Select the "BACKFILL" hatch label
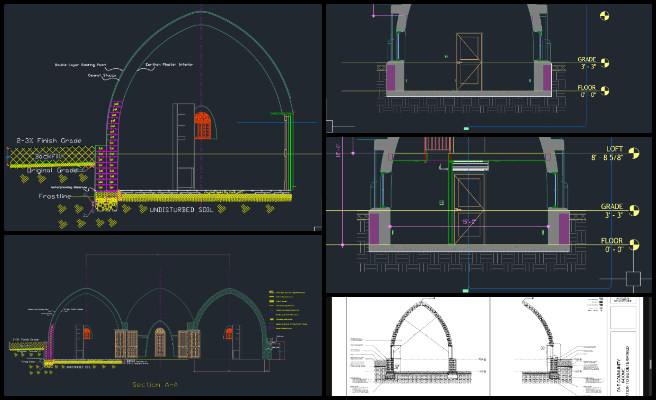This screenshot has width=656, height=400. pos(49,156)
